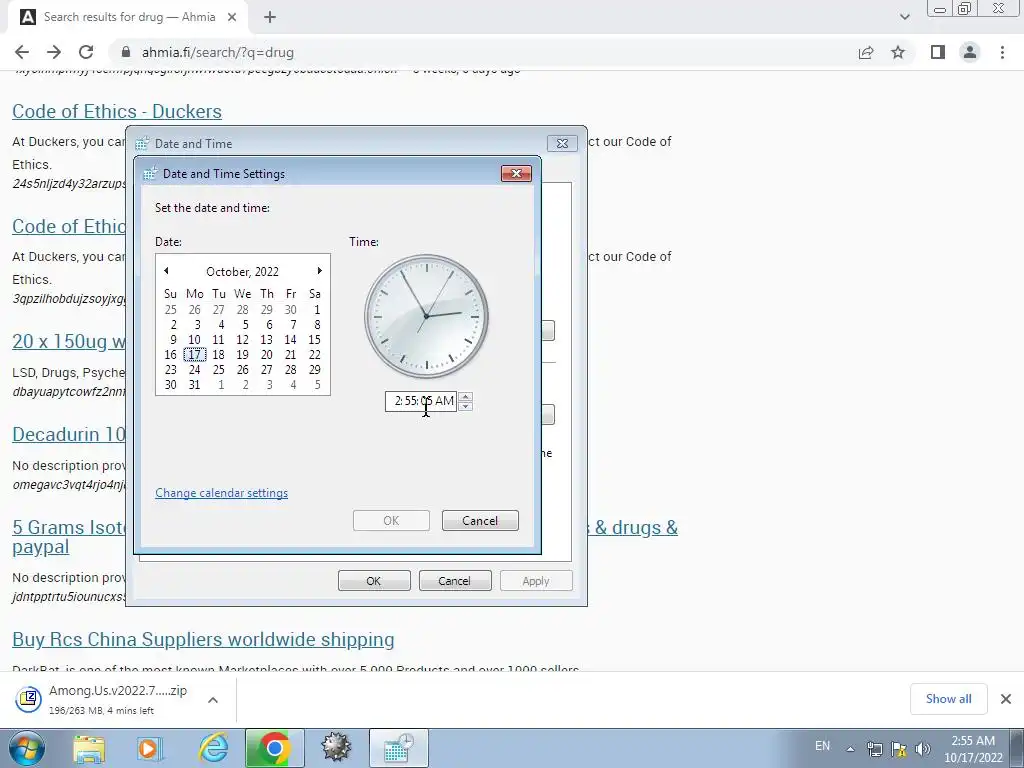Open the Decadurin result link
Viewport: 1024px width, 768px height.
tap(69, 434)
